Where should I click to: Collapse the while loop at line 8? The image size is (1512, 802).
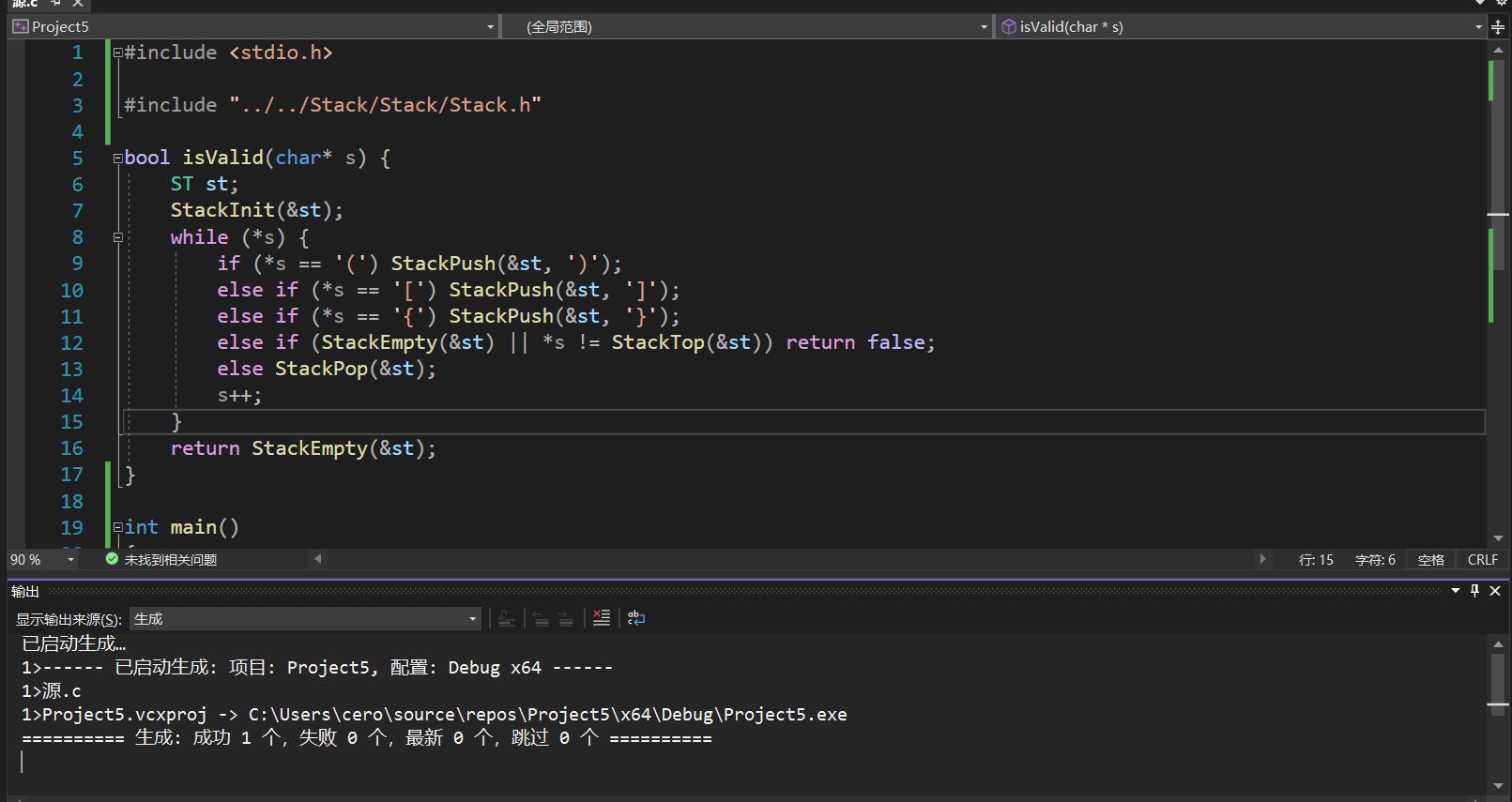[x=117, y=237]
